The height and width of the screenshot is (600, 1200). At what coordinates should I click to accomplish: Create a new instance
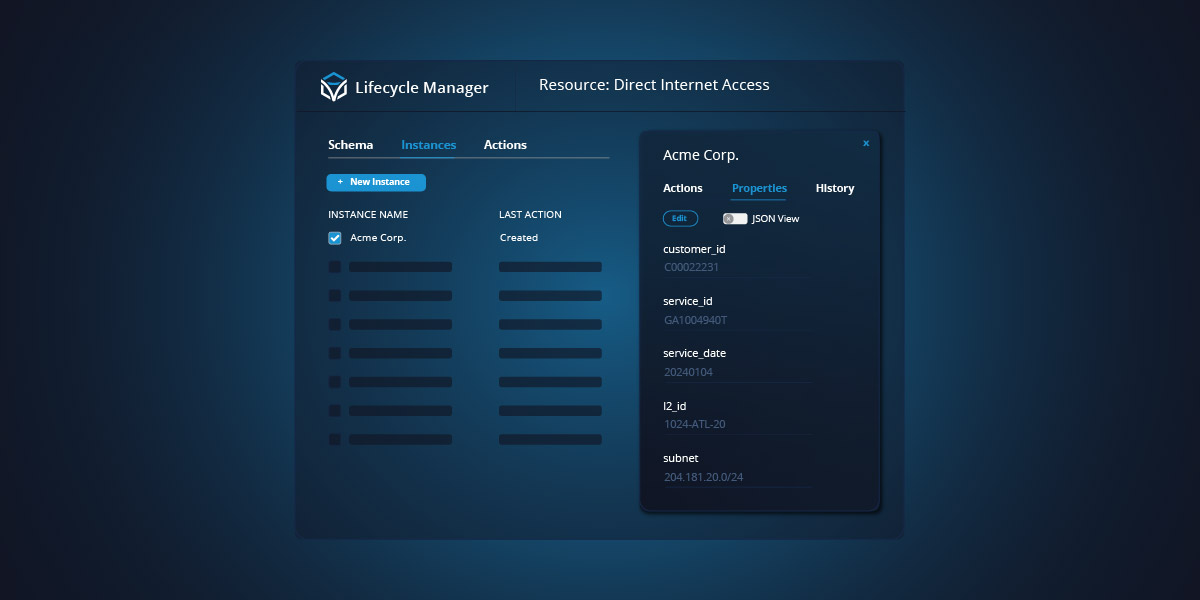click(376, 182)
